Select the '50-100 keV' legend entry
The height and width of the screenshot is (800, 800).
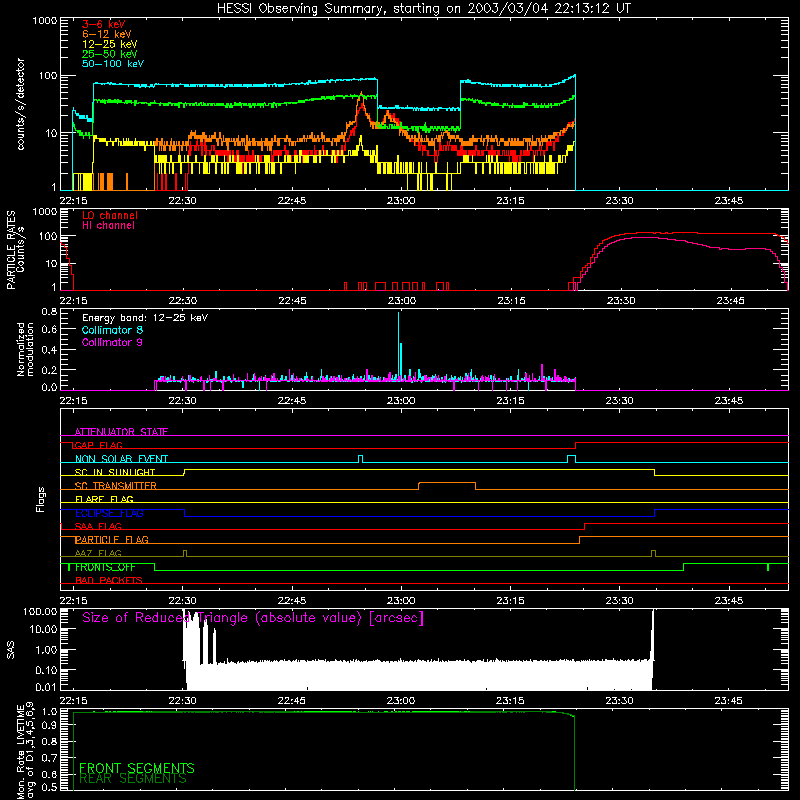[113, 64]
